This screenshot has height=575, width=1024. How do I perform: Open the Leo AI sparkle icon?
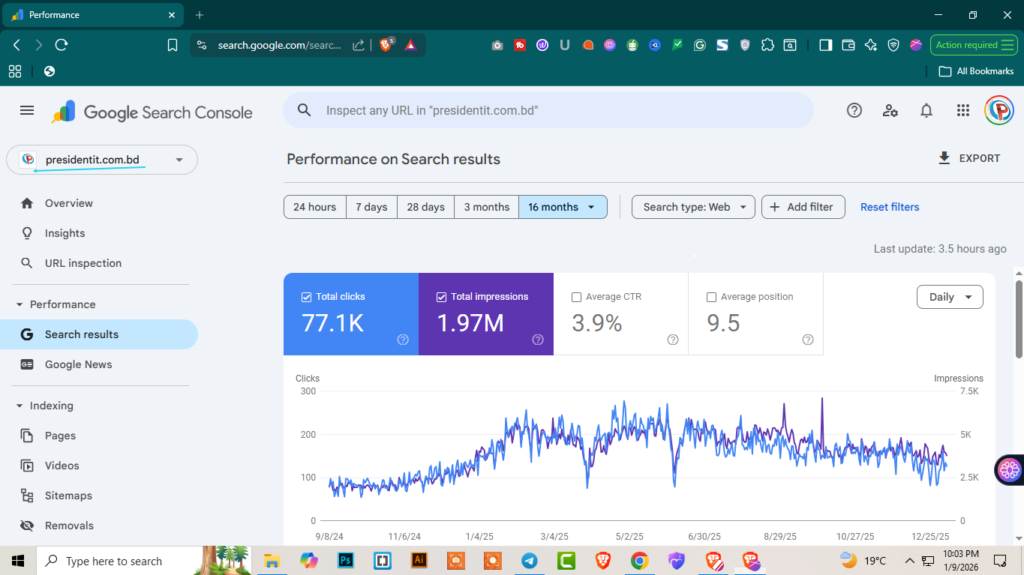871,45
